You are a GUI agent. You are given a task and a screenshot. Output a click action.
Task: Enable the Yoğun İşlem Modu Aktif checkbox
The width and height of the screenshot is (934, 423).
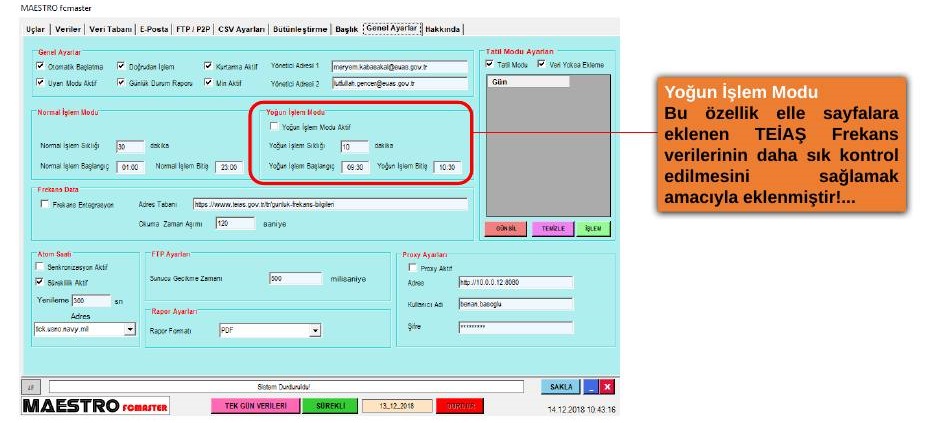pyautogui.click(x=274, y=126)
